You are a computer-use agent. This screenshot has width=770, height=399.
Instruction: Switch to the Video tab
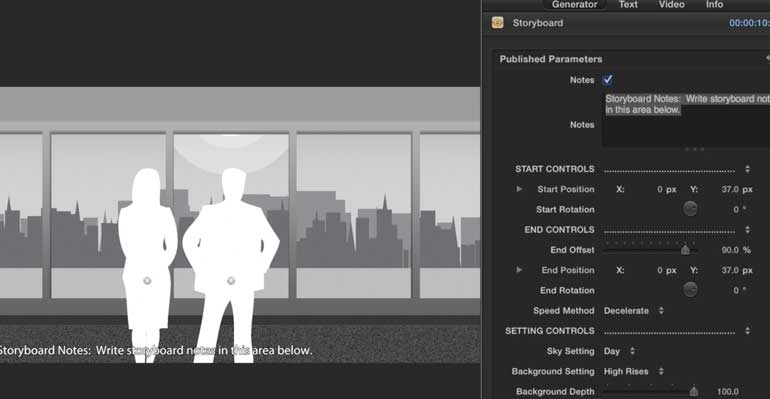[x=671, y=4]
